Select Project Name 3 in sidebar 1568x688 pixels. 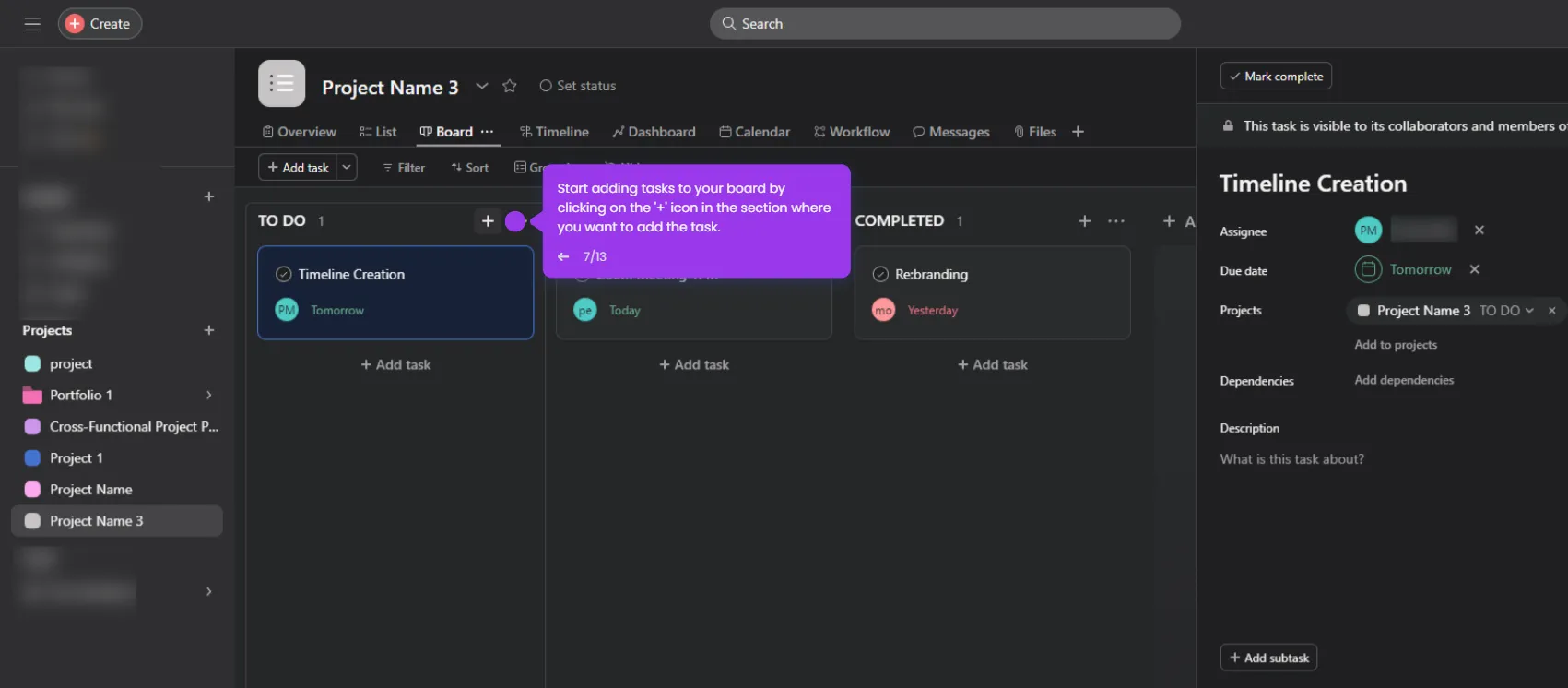[x=116, y=521]
